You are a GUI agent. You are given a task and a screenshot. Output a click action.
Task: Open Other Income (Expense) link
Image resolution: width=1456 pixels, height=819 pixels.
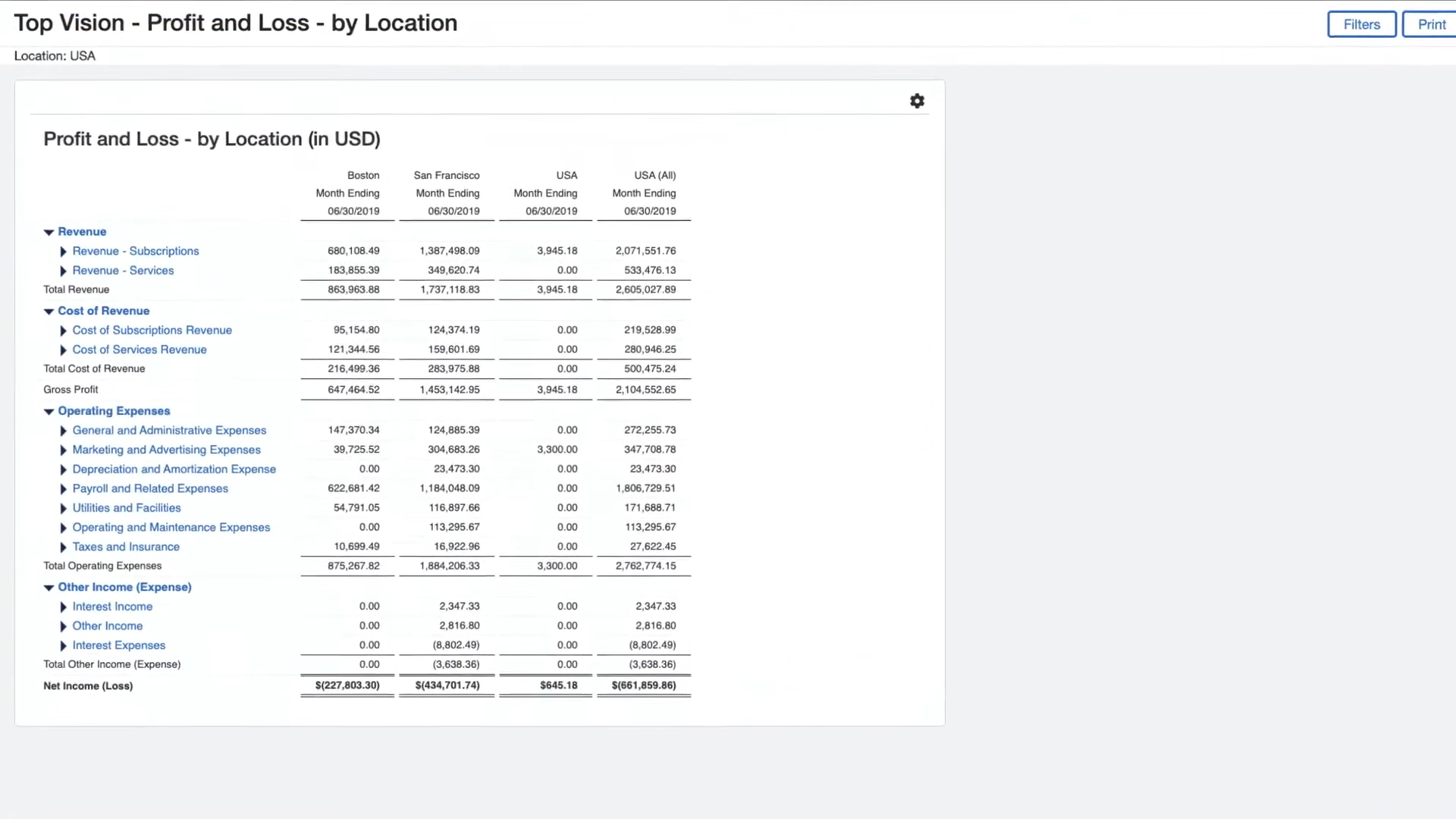[124, 587]
